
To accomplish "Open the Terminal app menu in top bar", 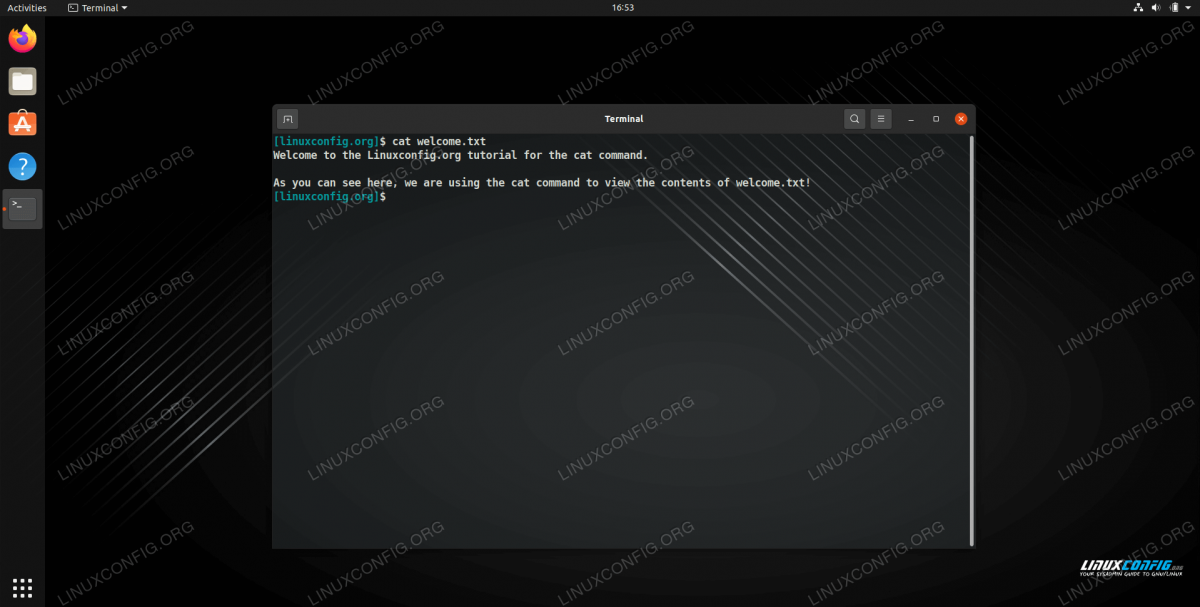I will click(x=98, y=8).
